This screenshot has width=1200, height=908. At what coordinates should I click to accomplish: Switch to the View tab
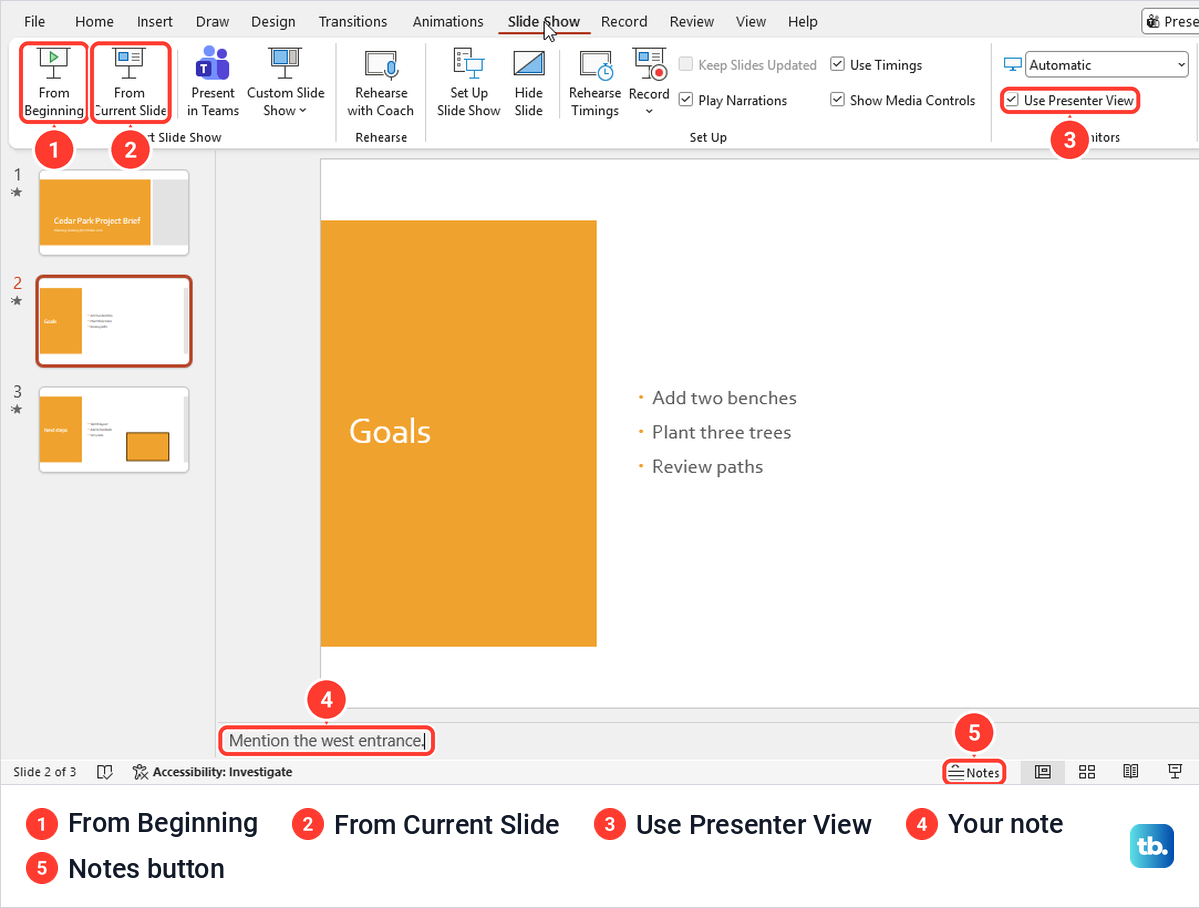[x=751, y=21]
